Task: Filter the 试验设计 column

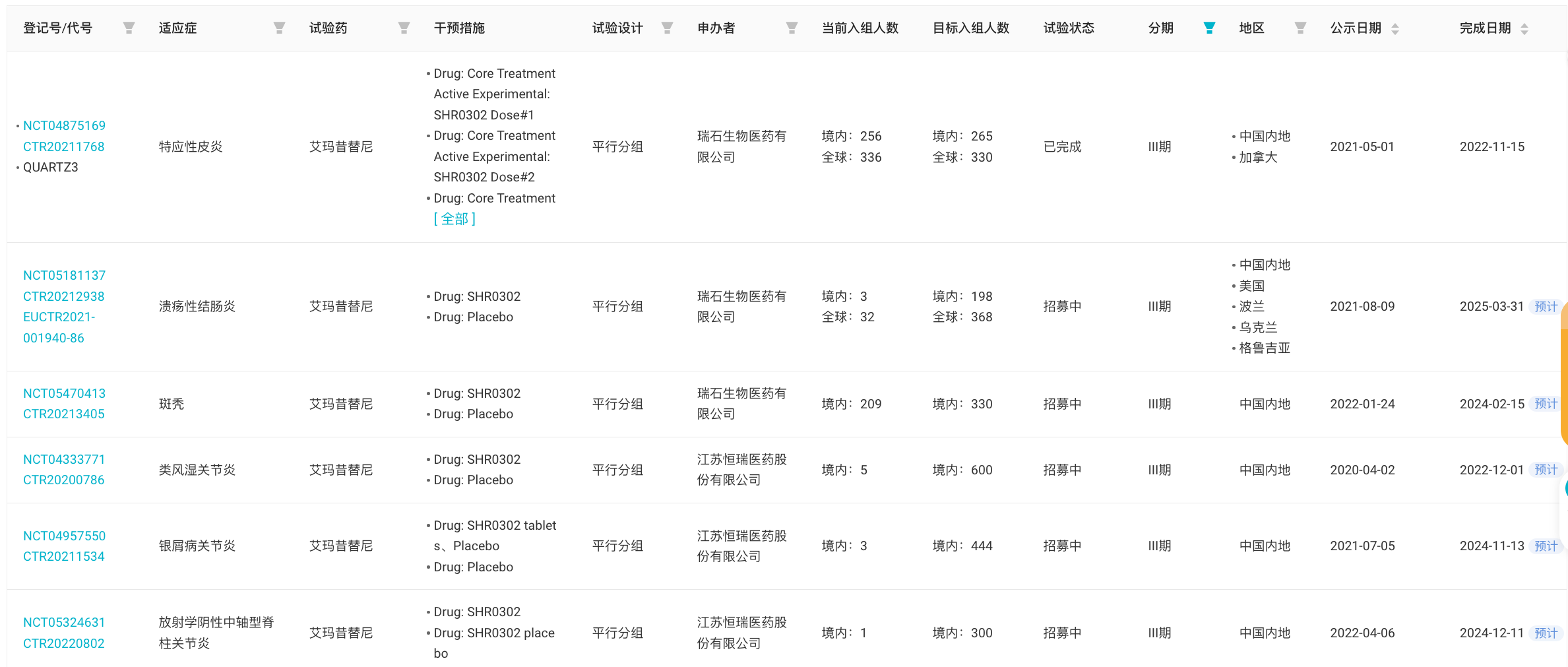Action: 667,28
